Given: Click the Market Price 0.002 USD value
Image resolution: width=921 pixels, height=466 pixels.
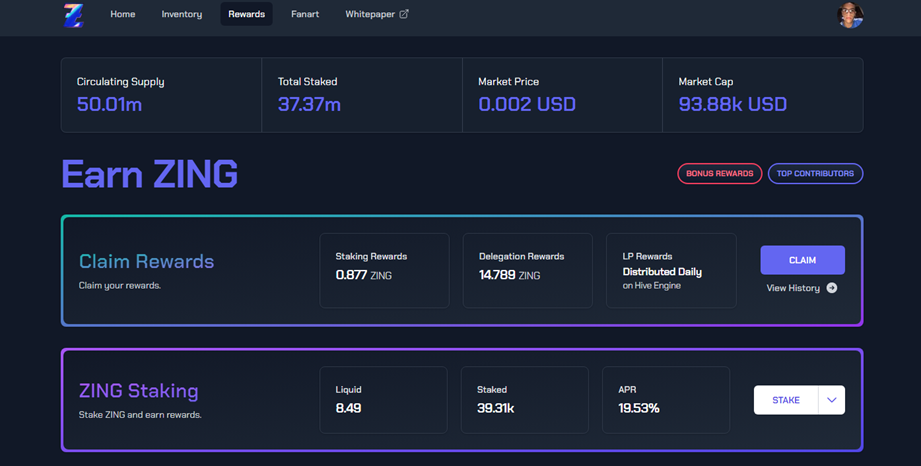Looking at the screenshot, I should tap(527, 104).
